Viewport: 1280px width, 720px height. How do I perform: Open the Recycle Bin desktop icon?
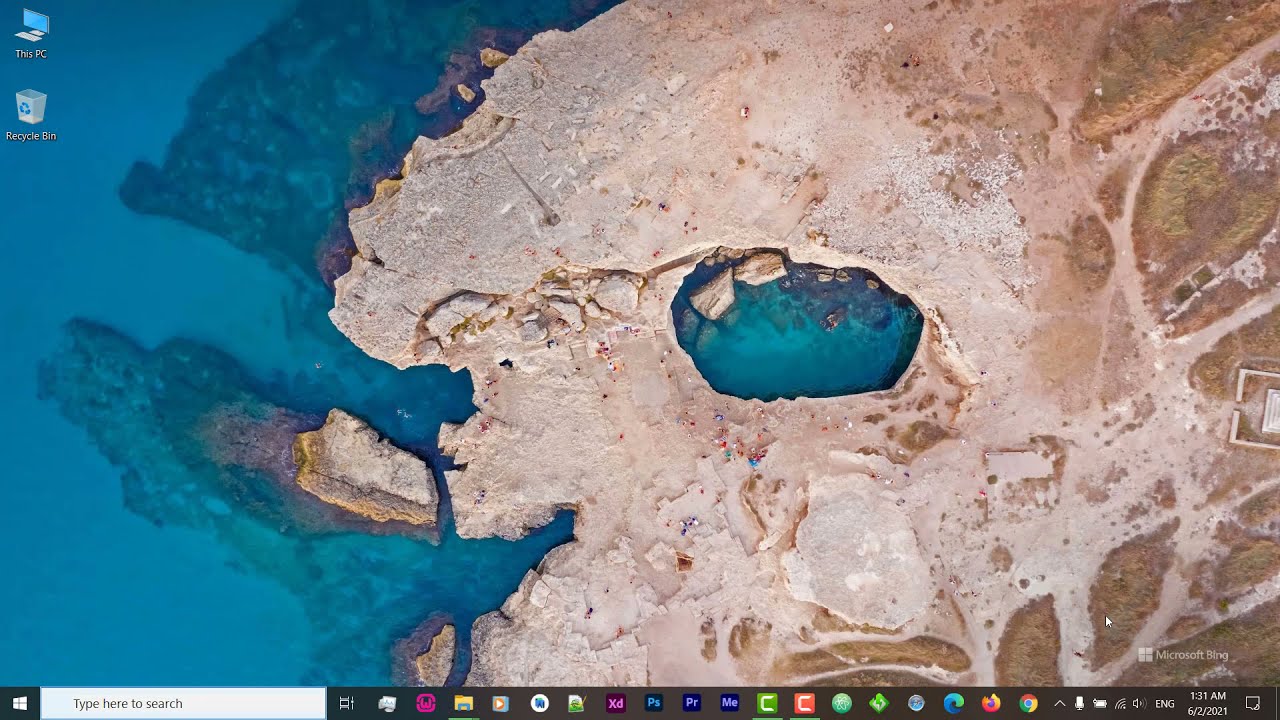[x=31, y=115]
